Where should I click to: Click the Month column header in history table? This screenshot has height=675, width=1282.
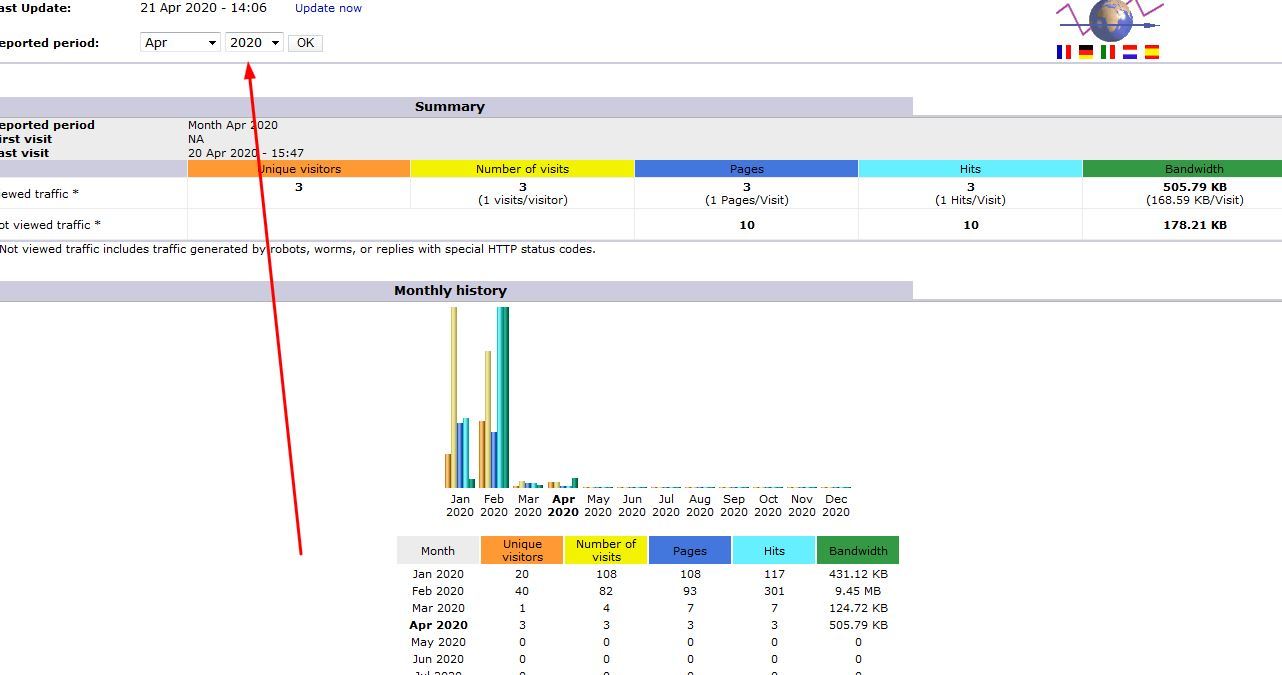[438, 551]
